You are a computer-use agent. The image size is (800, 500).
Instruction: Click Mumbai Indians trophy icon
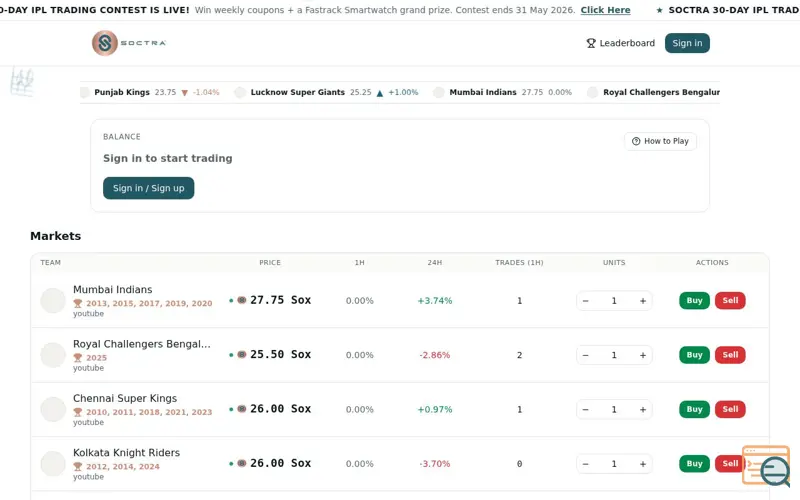pyautogui.click(x=78, y=304)
